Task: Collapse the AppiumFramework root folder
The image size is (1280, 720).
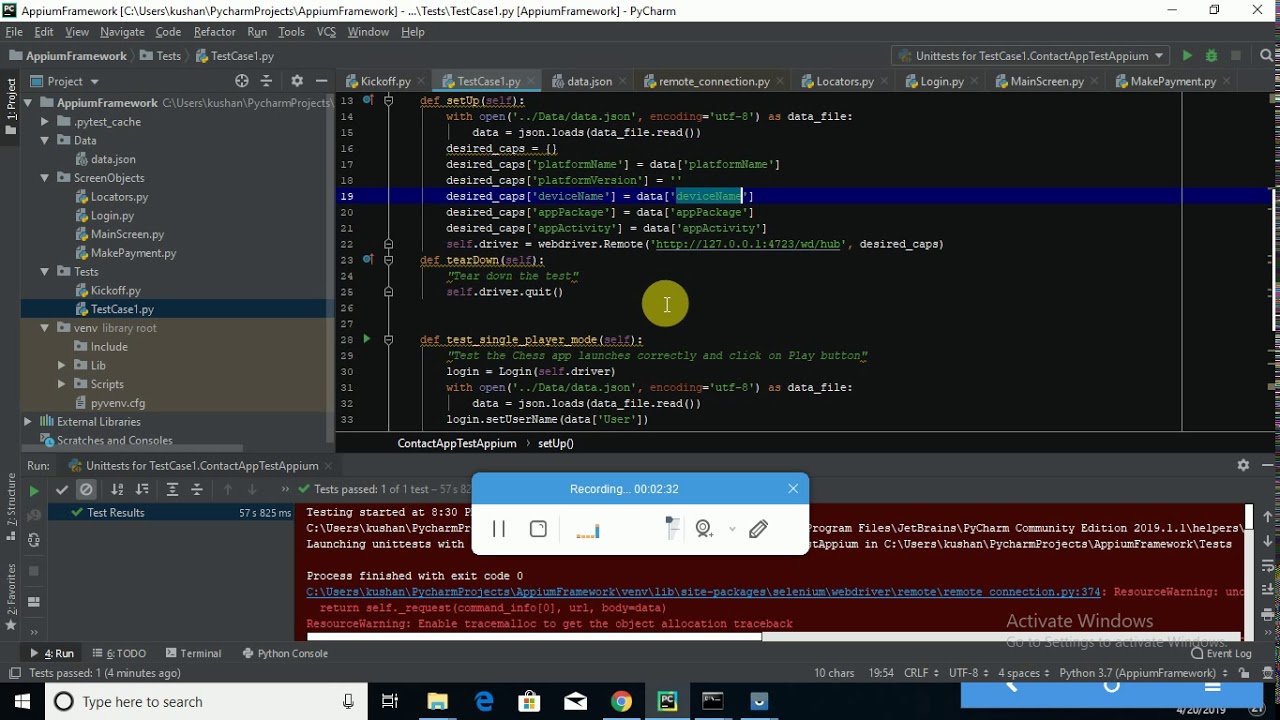Action: point(29,103)
